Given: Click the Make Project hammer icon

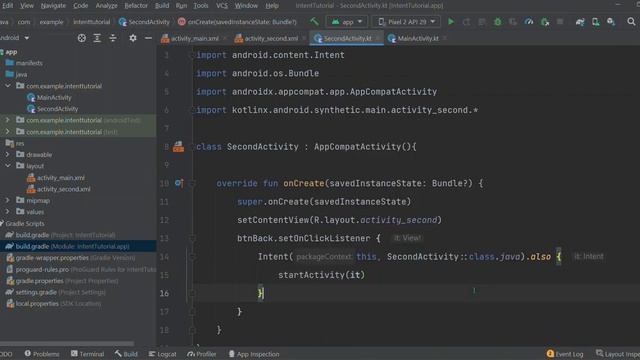Looking at the screenshot, I should pos(314,22).
